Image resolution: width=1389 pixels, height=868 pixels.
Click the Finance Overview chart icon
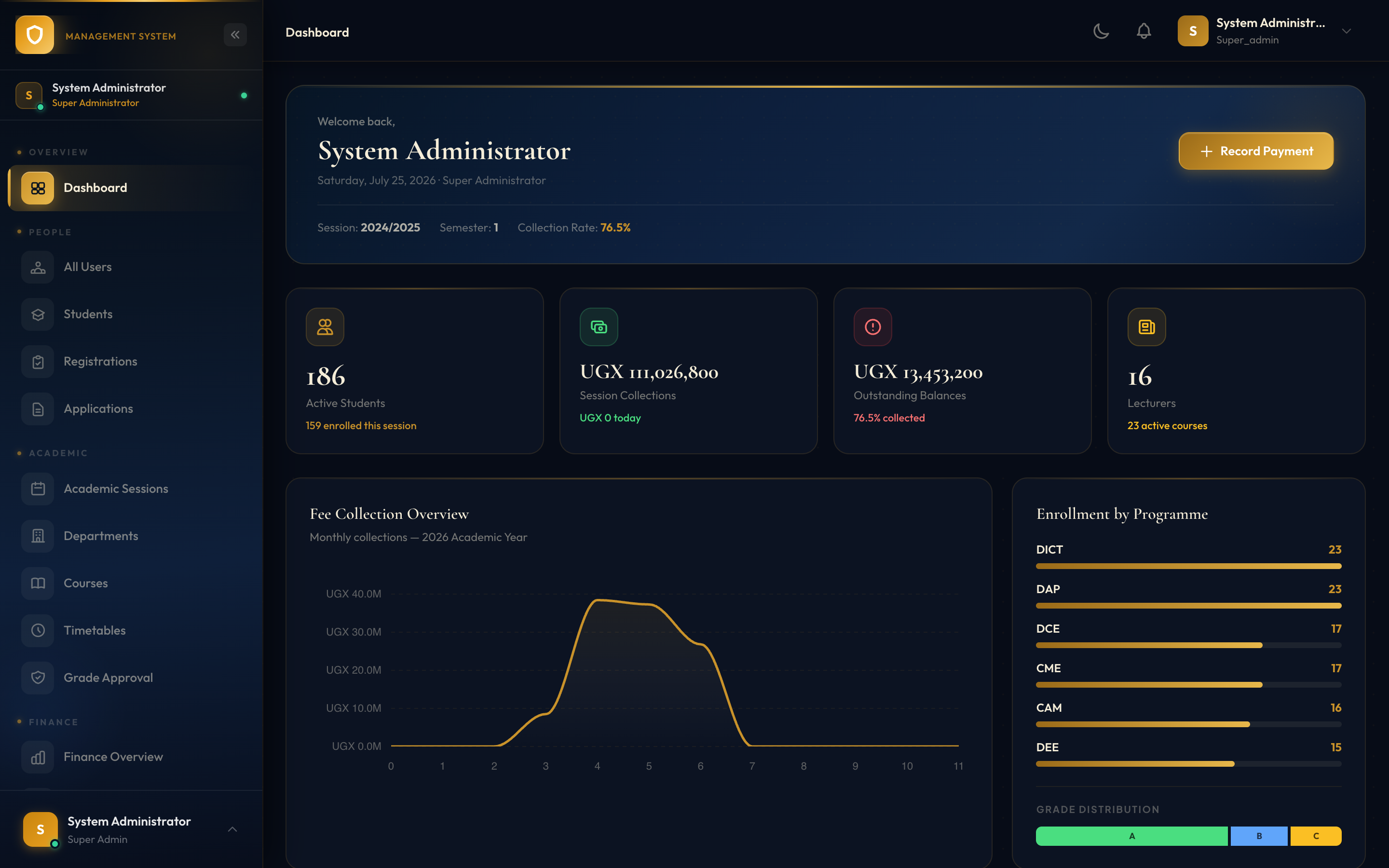[38, 757]
